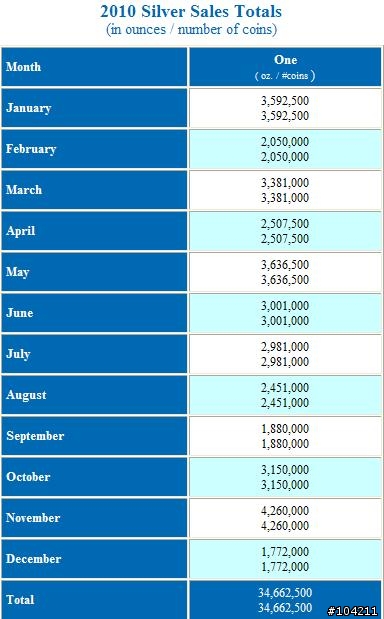The height and width of the screenshot is (619, 384).
Task: Click the ounces / number of coins subtitle
Action: (191, 30)
